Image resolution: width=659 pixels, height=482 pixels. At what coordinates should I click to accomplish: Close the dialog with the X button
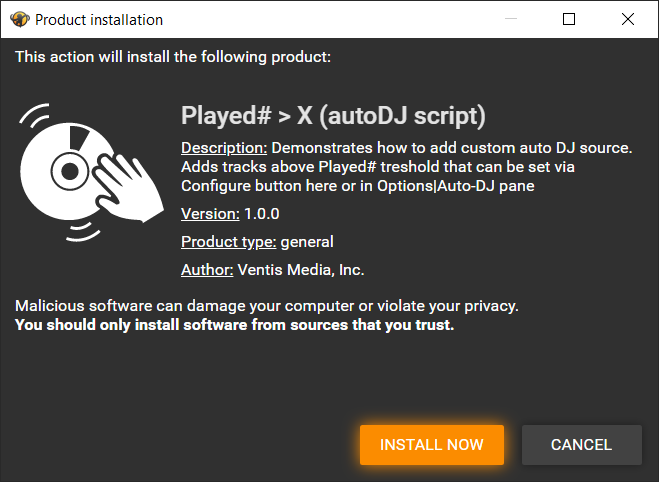627,19
